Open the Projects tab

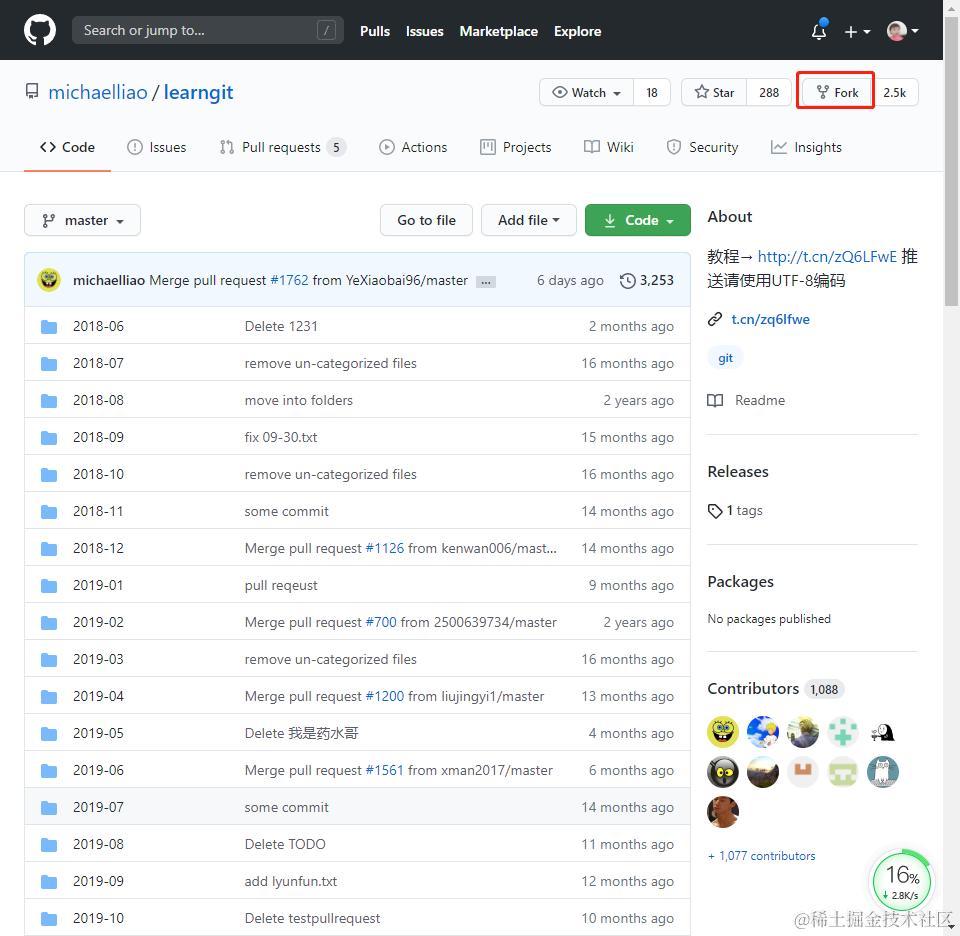pos(516,148)
